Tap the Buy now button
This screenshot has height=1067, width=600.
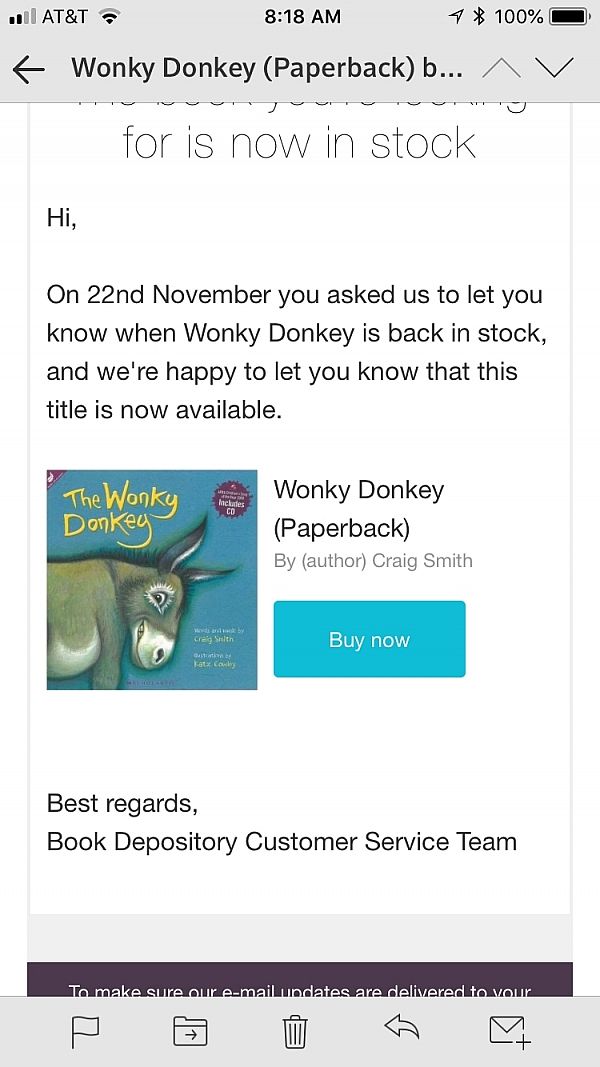[369, 639]
